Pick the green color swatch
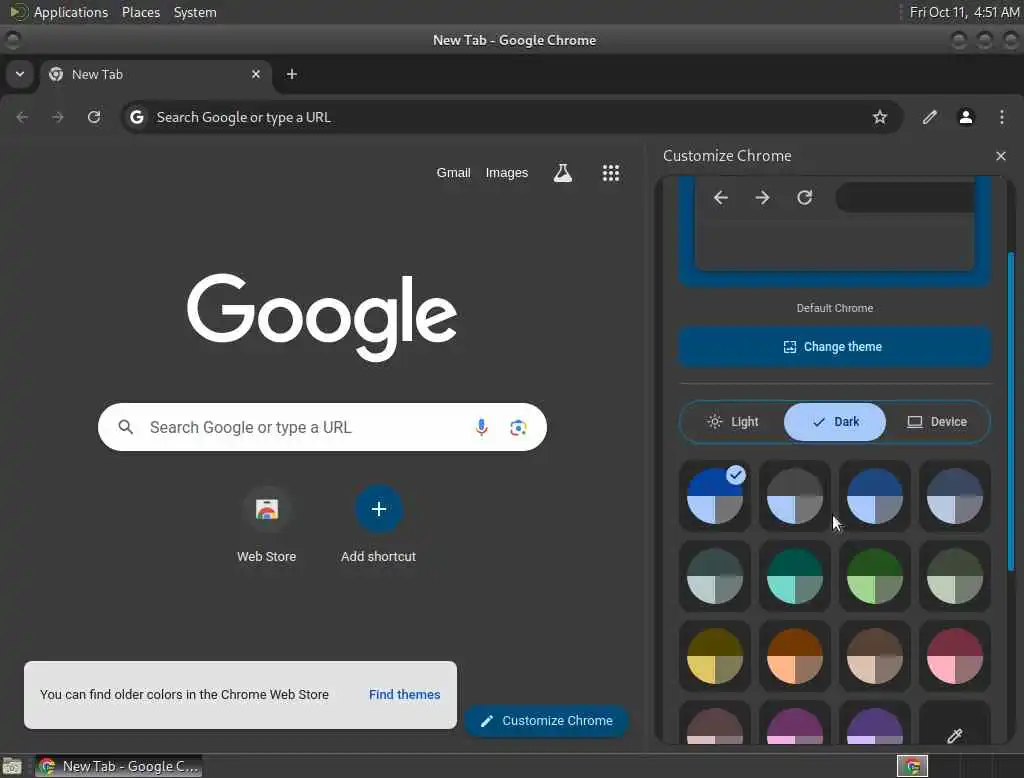This screenshot has width=1024, height=778. point(874,576)
